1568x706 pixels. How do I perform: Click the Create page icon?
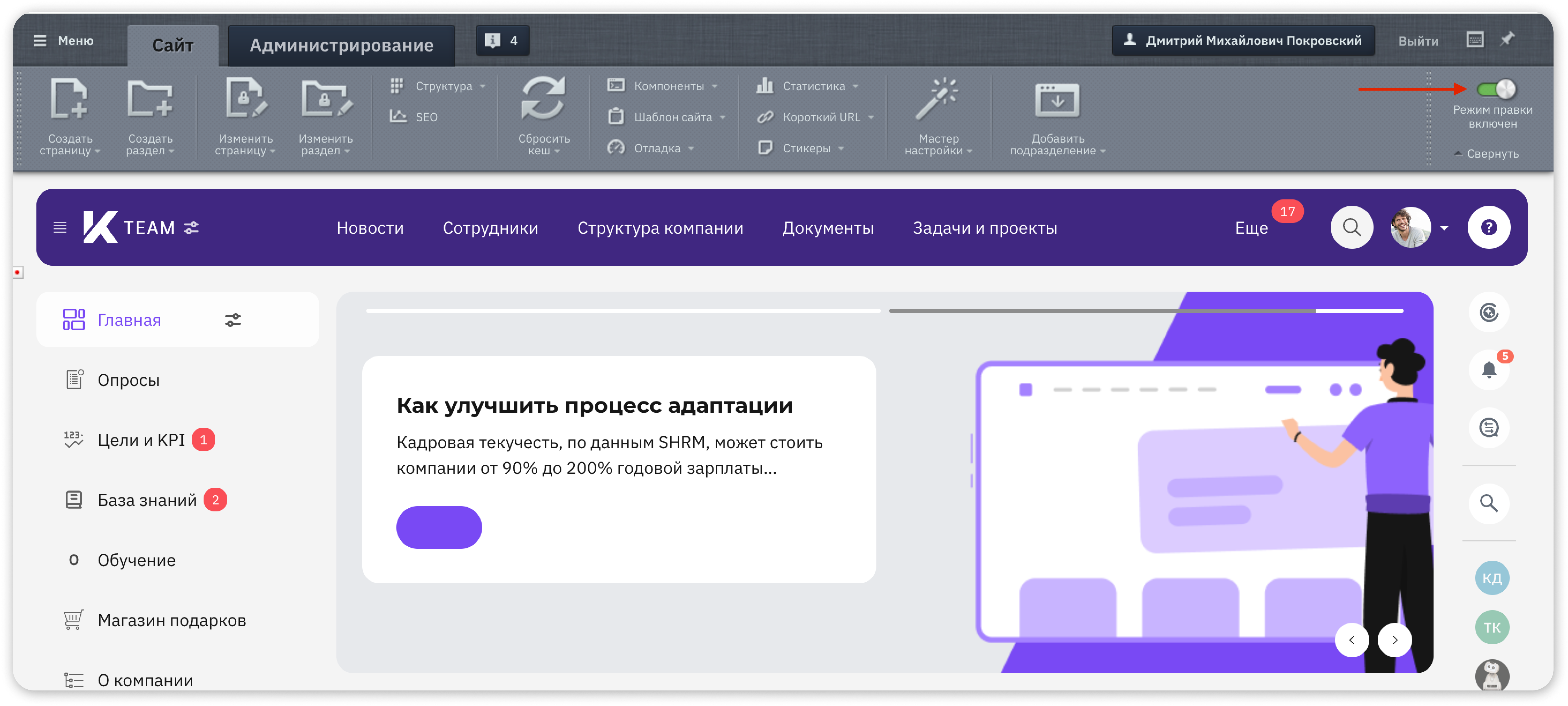pos(69,98)
